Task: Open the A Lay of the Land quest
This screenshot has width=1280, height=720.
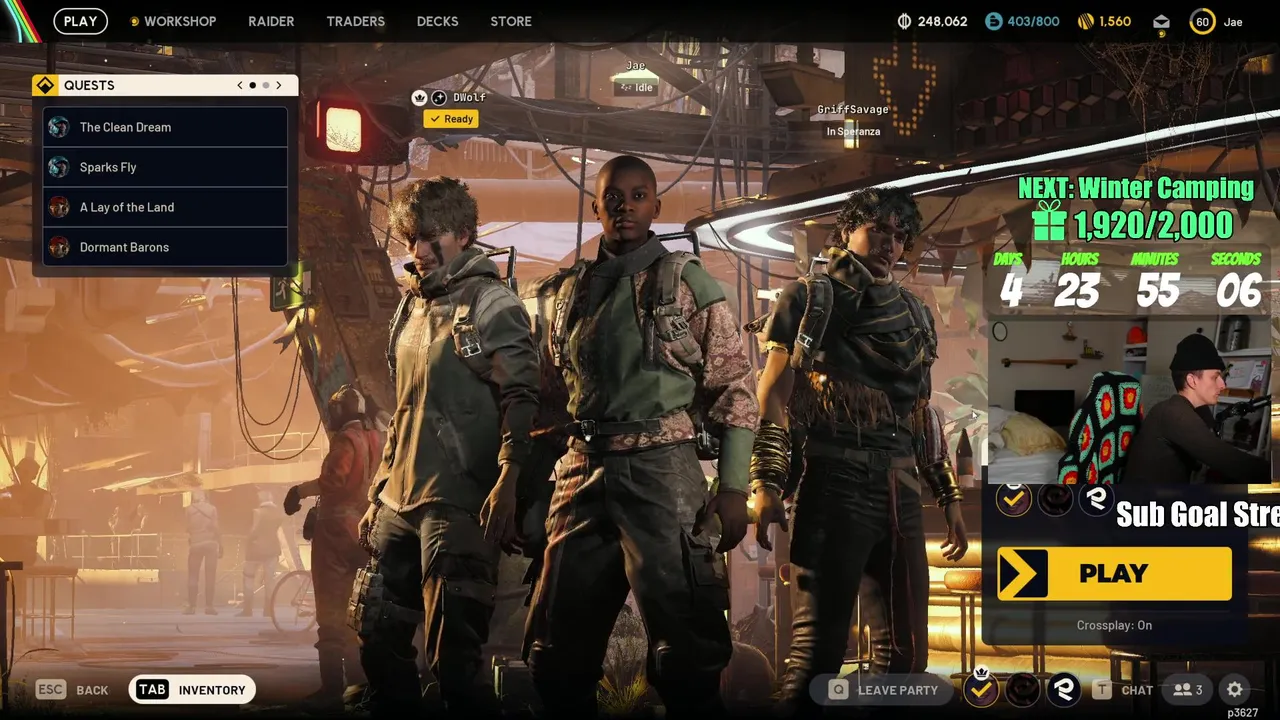Action: pos(165,207)
